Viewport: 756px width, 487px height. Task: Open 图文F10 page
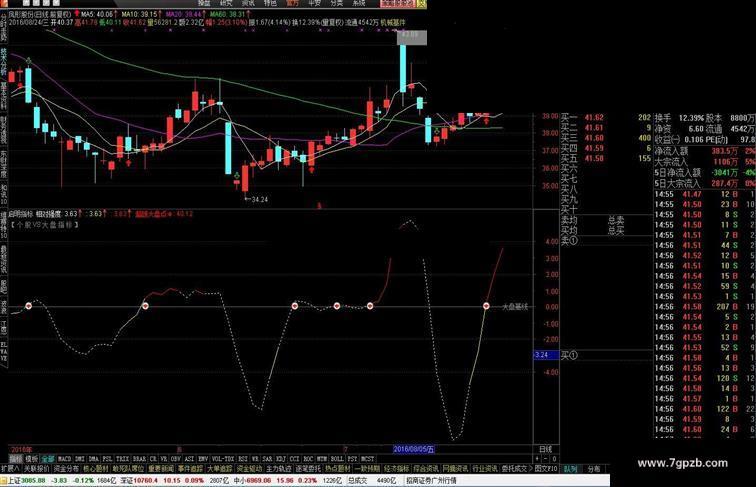546,468
